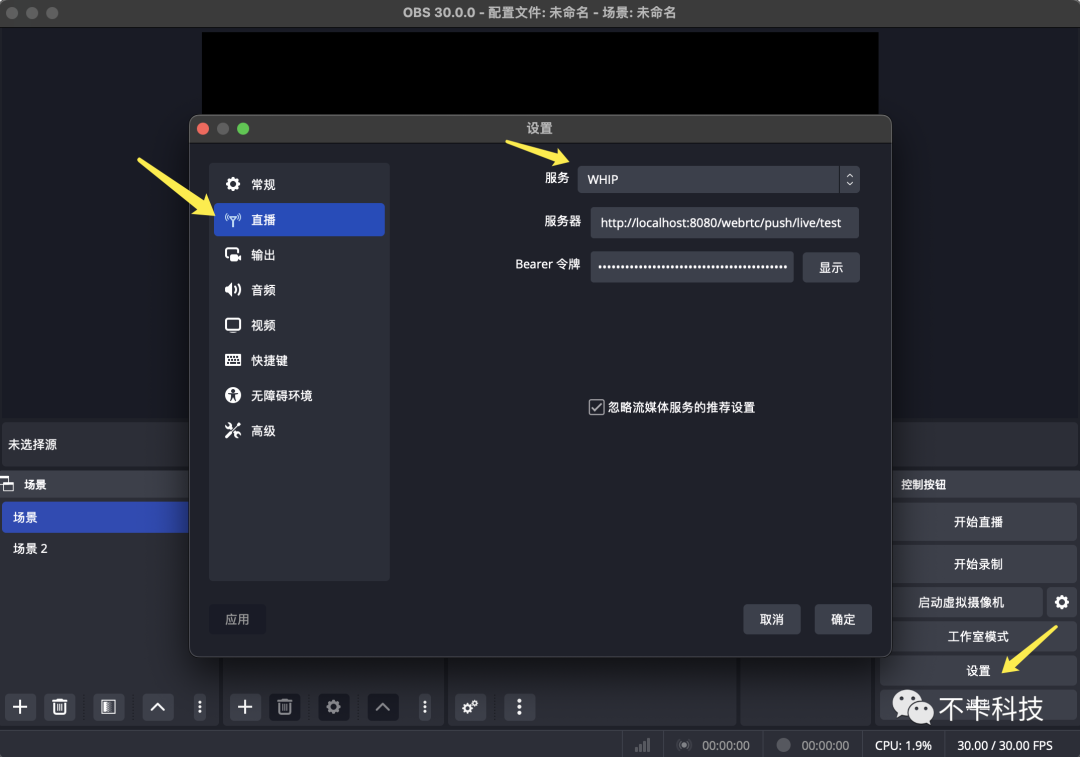Click the recording status circle icon
Image resolution: width=1080 pixels, height=757 pixels.
coord(783,745)
